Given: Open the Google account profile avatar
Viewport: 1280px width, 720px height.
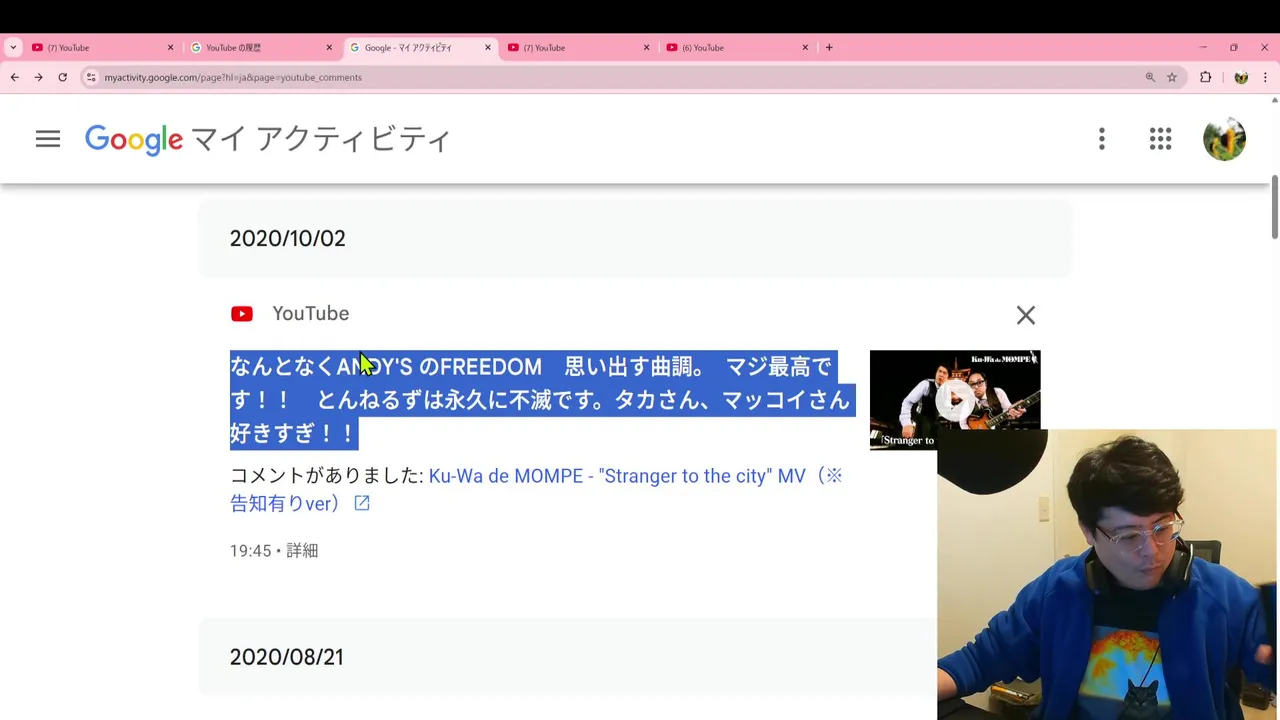Looking at the screenshot, I should pyautogui.click(x=1224, y=139).
